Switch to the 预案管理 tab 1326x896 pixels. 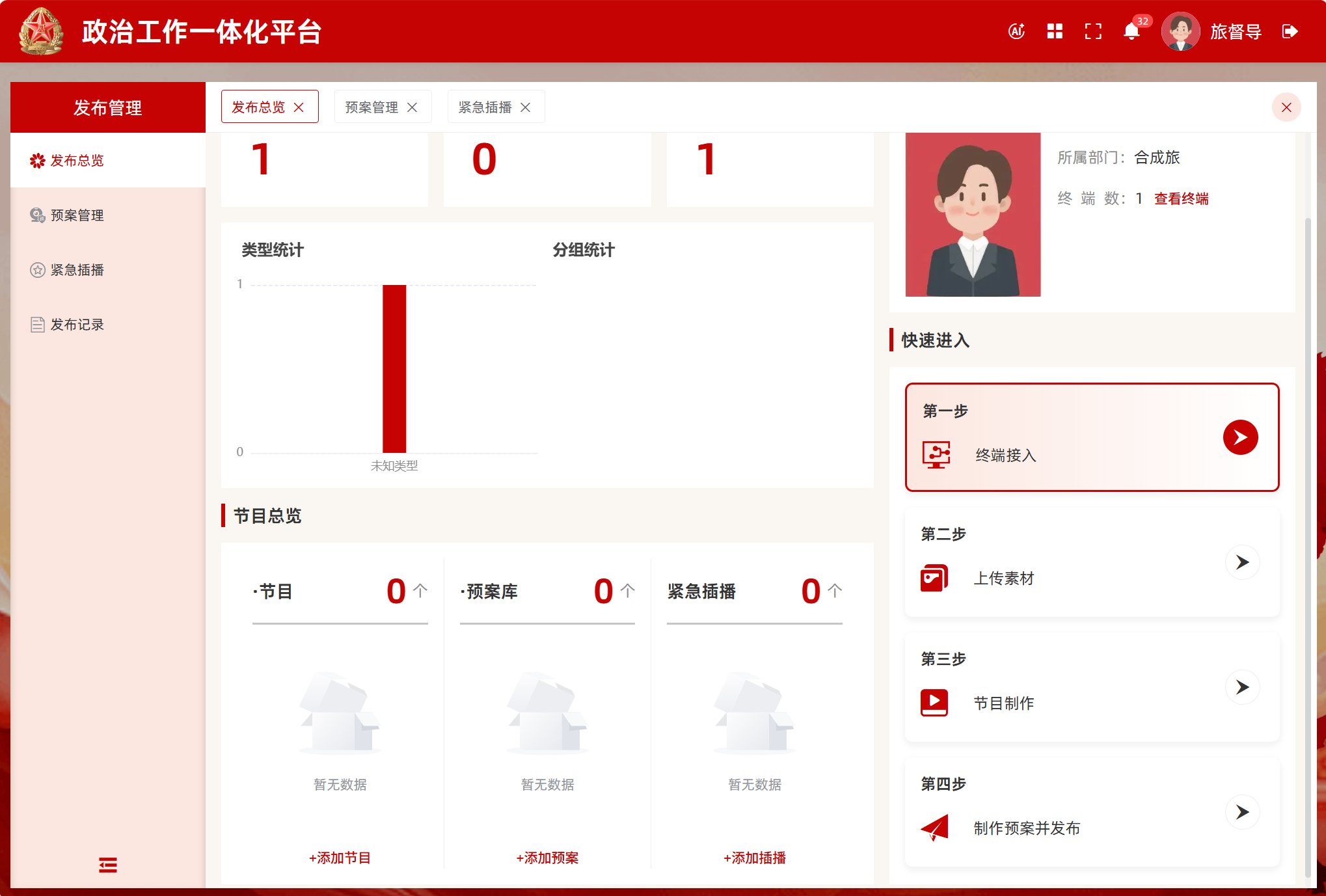pos(372,107)
